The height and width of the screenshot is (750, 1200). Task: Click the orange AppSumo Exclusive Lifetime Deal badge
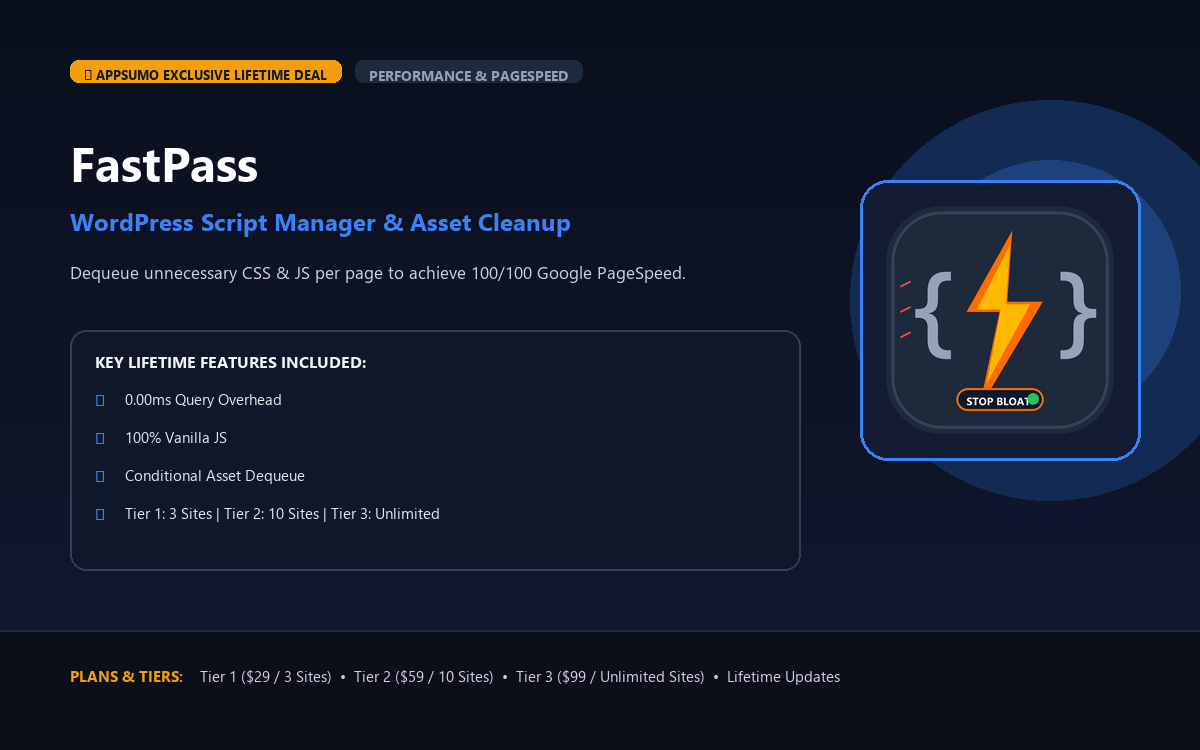[x=206, y=72]
